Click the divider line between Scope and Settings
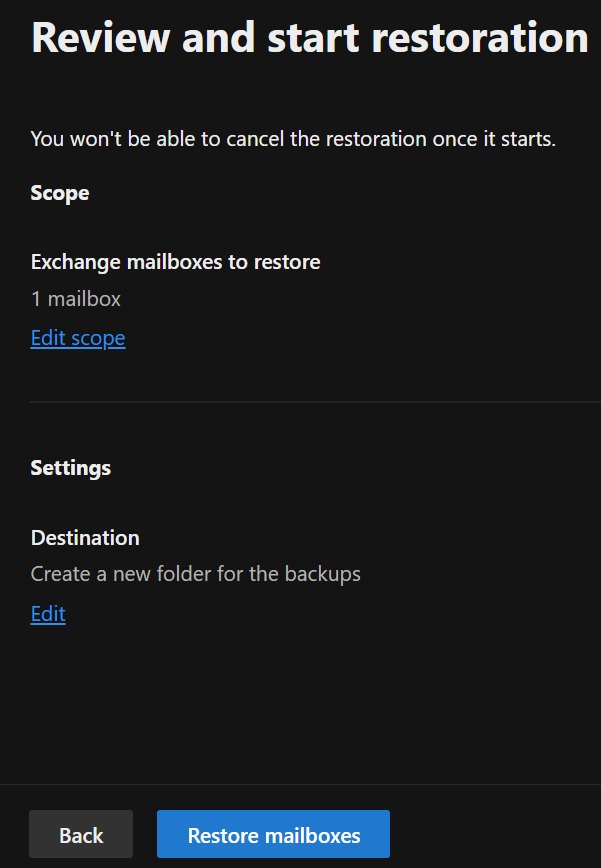The image size is (601, 868). click(x=315, y=401)
